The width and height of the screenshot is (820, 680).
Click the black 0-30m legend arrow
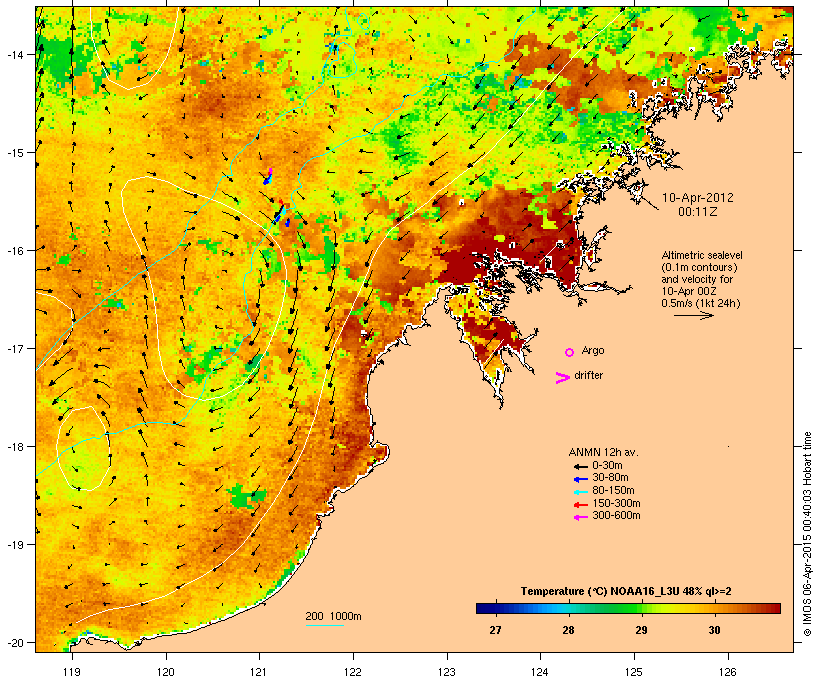tap(580, 466)
